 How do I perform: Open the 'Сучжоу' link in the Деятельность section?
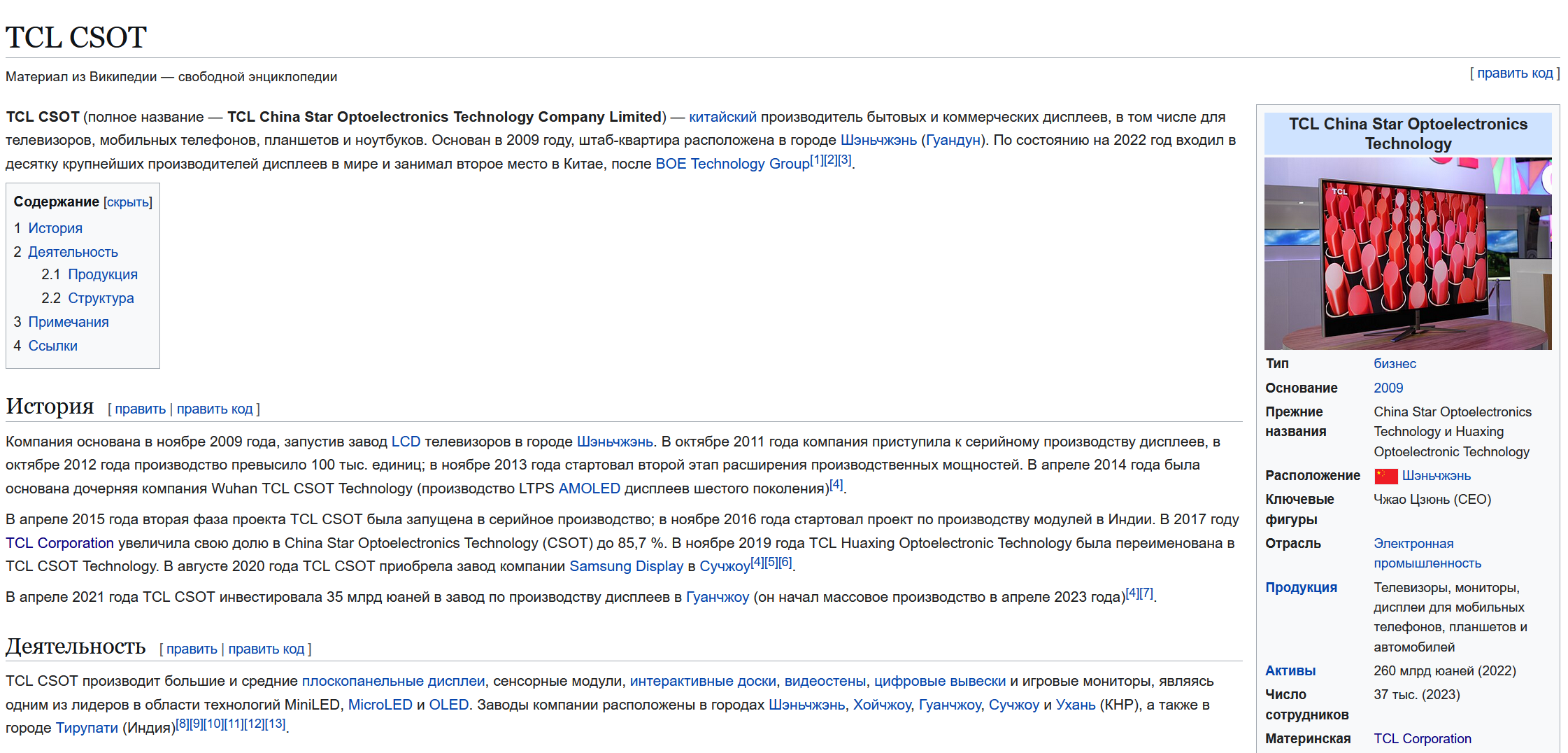[x=1013, y=705]
